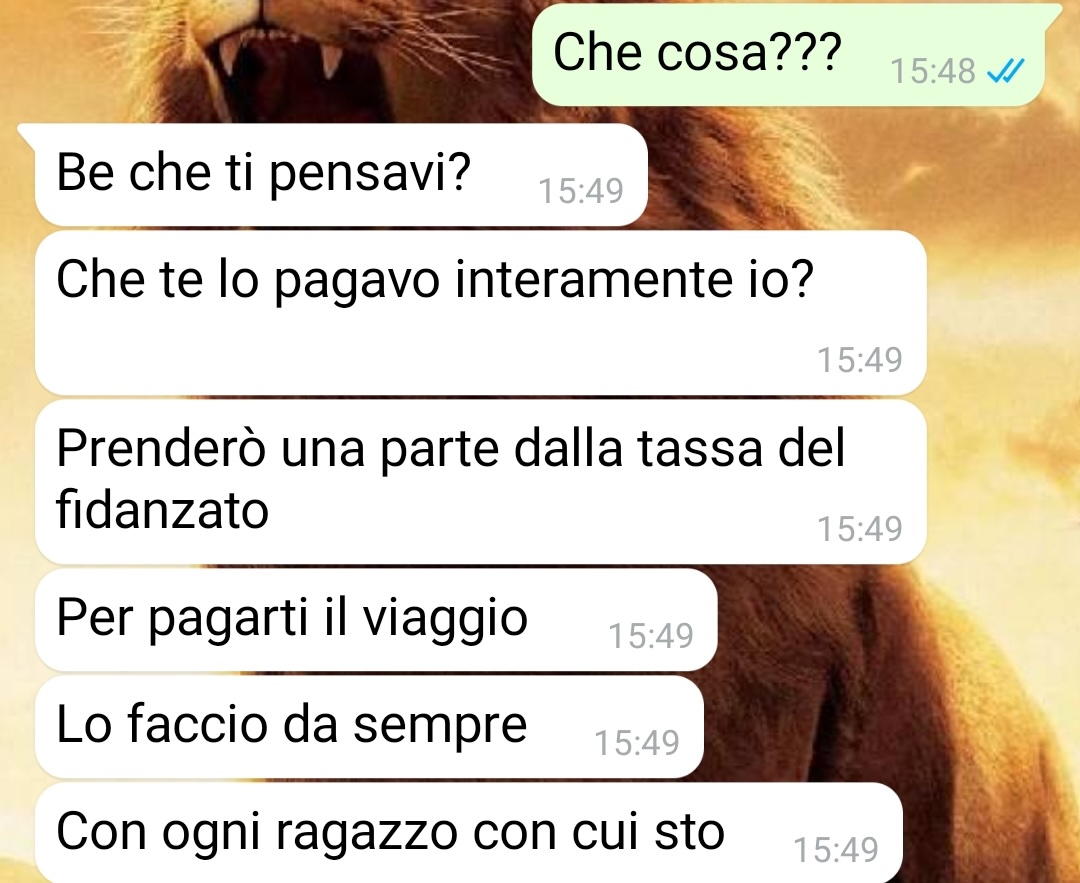This screenshot has height=883, width=1080.
Task: Tap the 15:48 timestamp on sent message
Action: [933, 71]
